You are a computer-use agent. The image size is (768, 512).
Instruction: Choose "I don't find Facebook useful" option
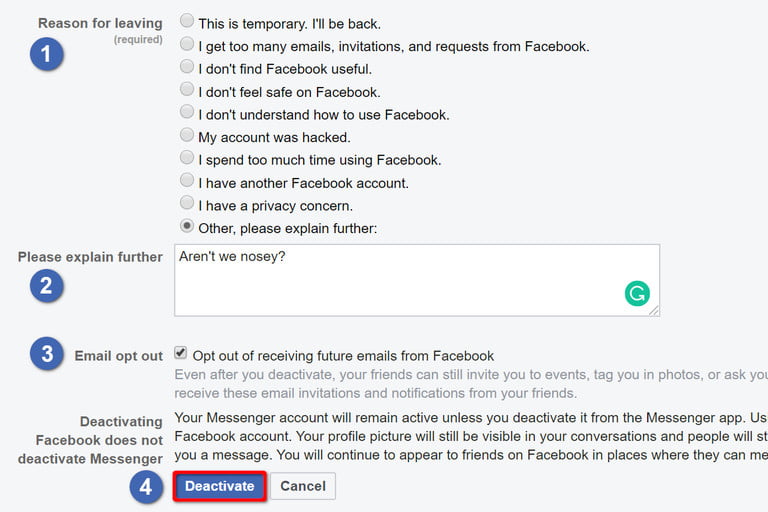click(x=187, y=67)
